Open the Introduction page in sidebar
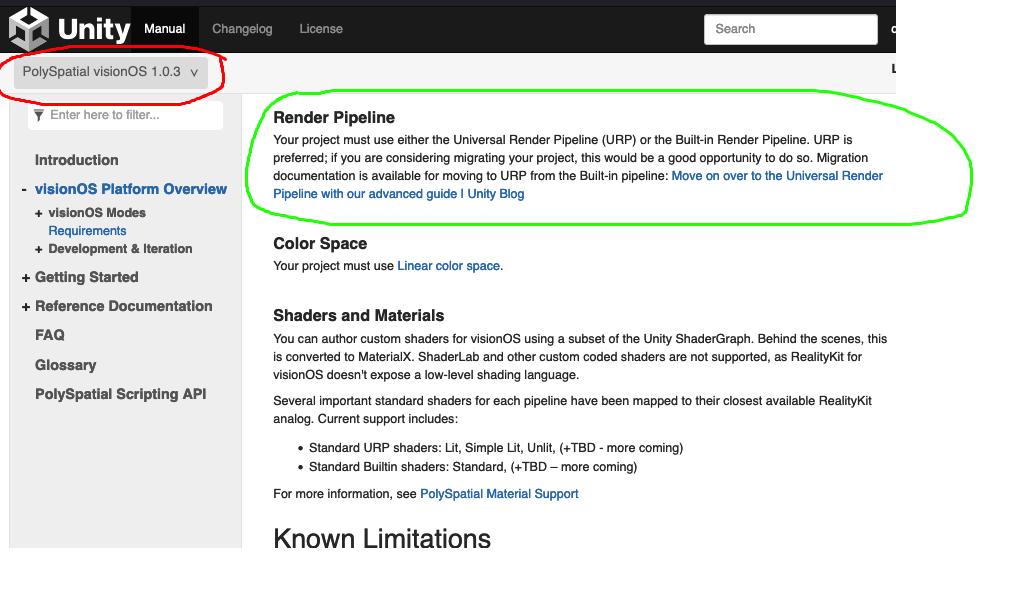Image resolution: width=1010 pixels, height=600 pixels. click(x=76, y=160)
